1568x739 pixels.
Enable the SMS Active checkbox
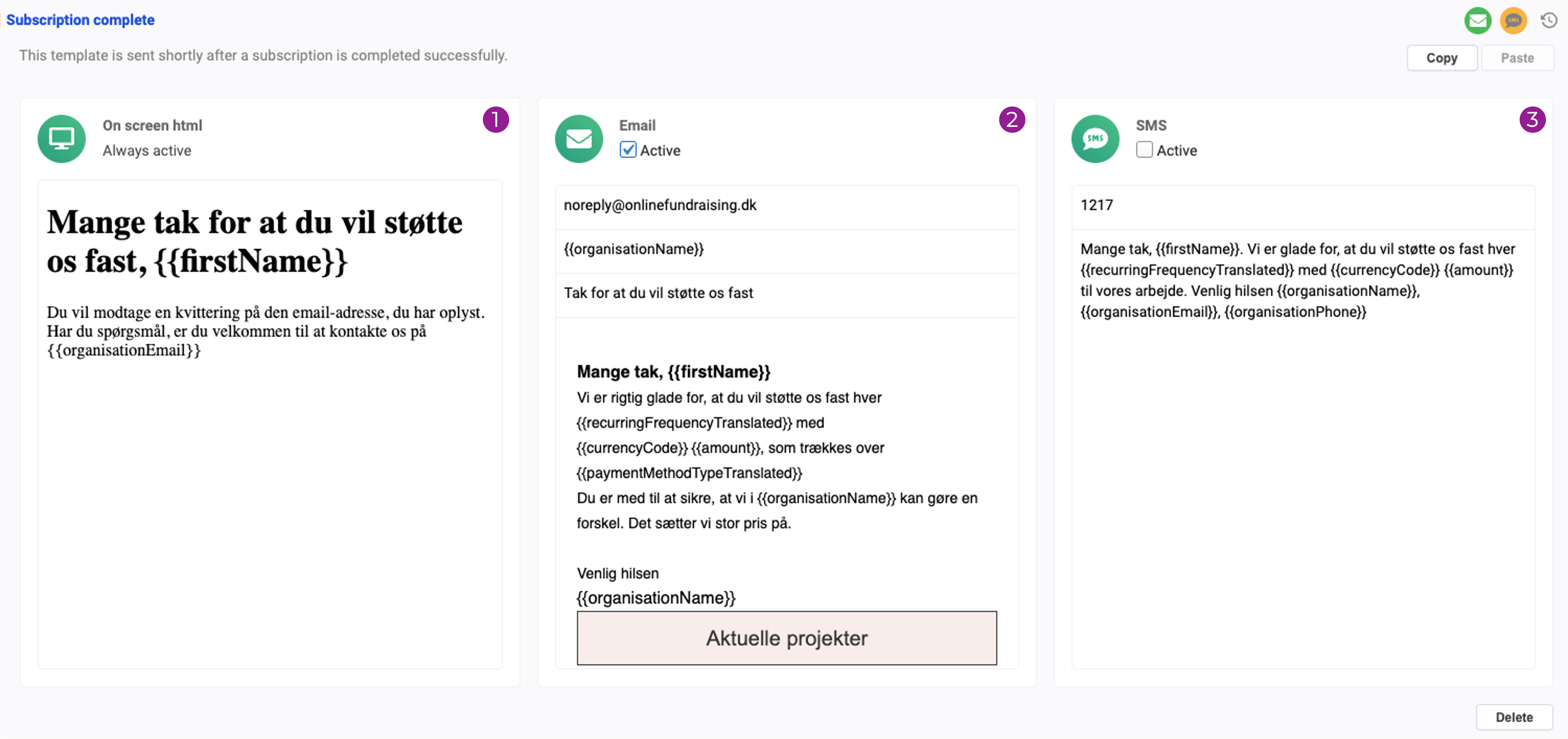point(1144,150)
